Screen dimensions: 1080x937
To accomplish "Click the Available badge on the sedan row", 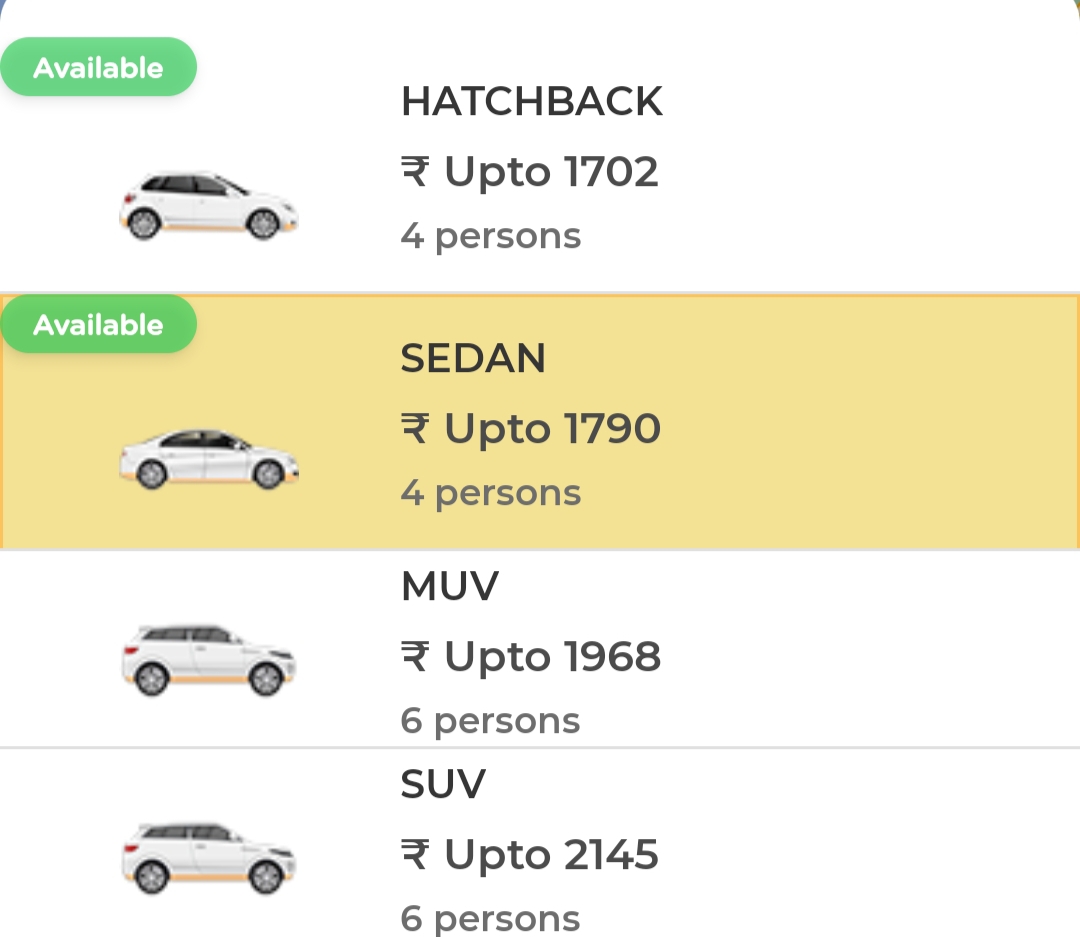I will [98, 324].
